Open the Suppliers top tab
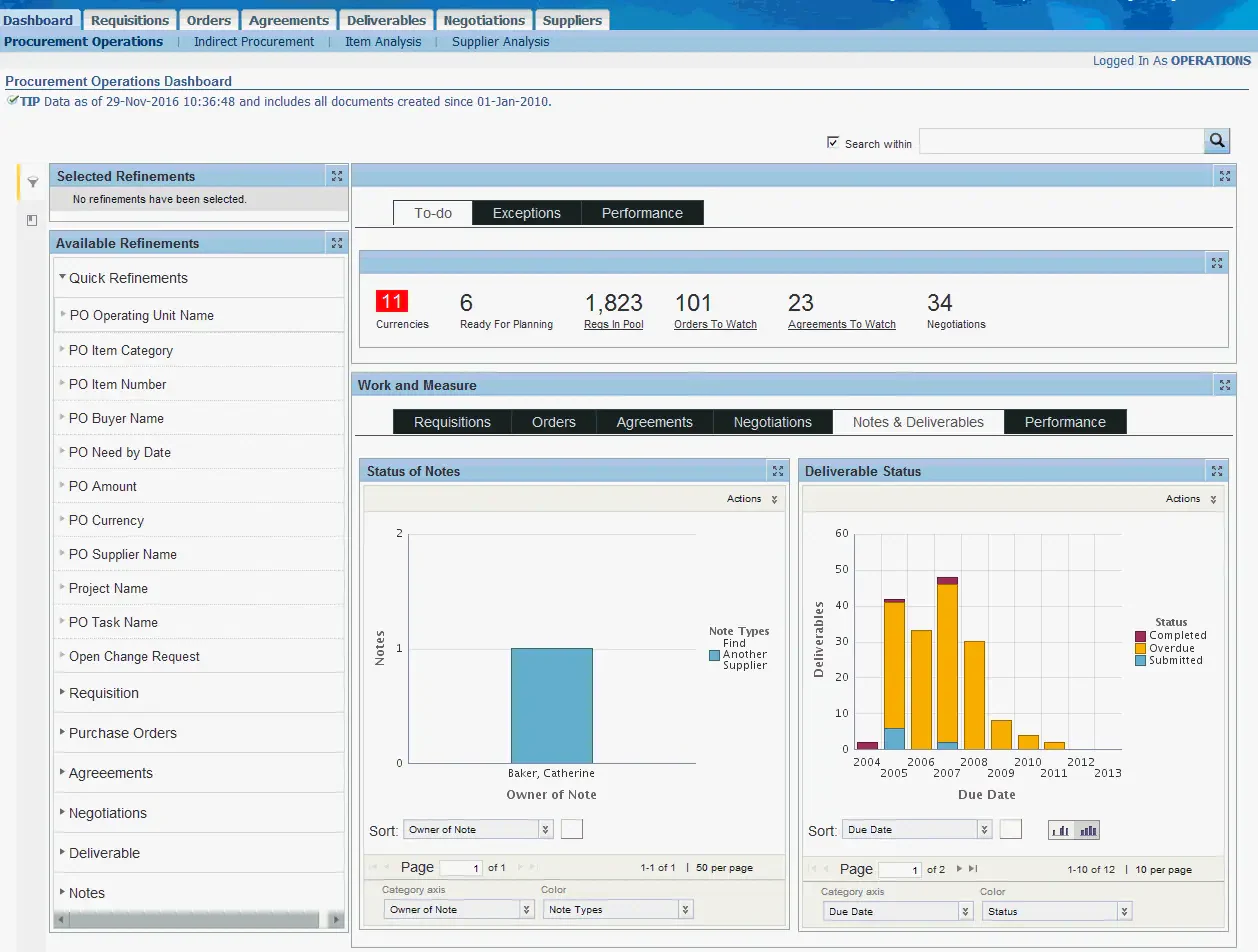Viewport: 1258px width, 952px height. click(572, 20)
